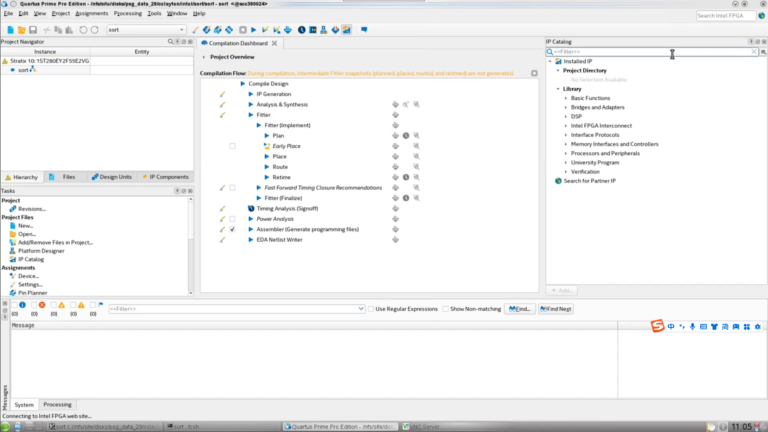Click the edit pencil next to IP Generation
Screen dimensions: 768x432
(x=222, y=94)
